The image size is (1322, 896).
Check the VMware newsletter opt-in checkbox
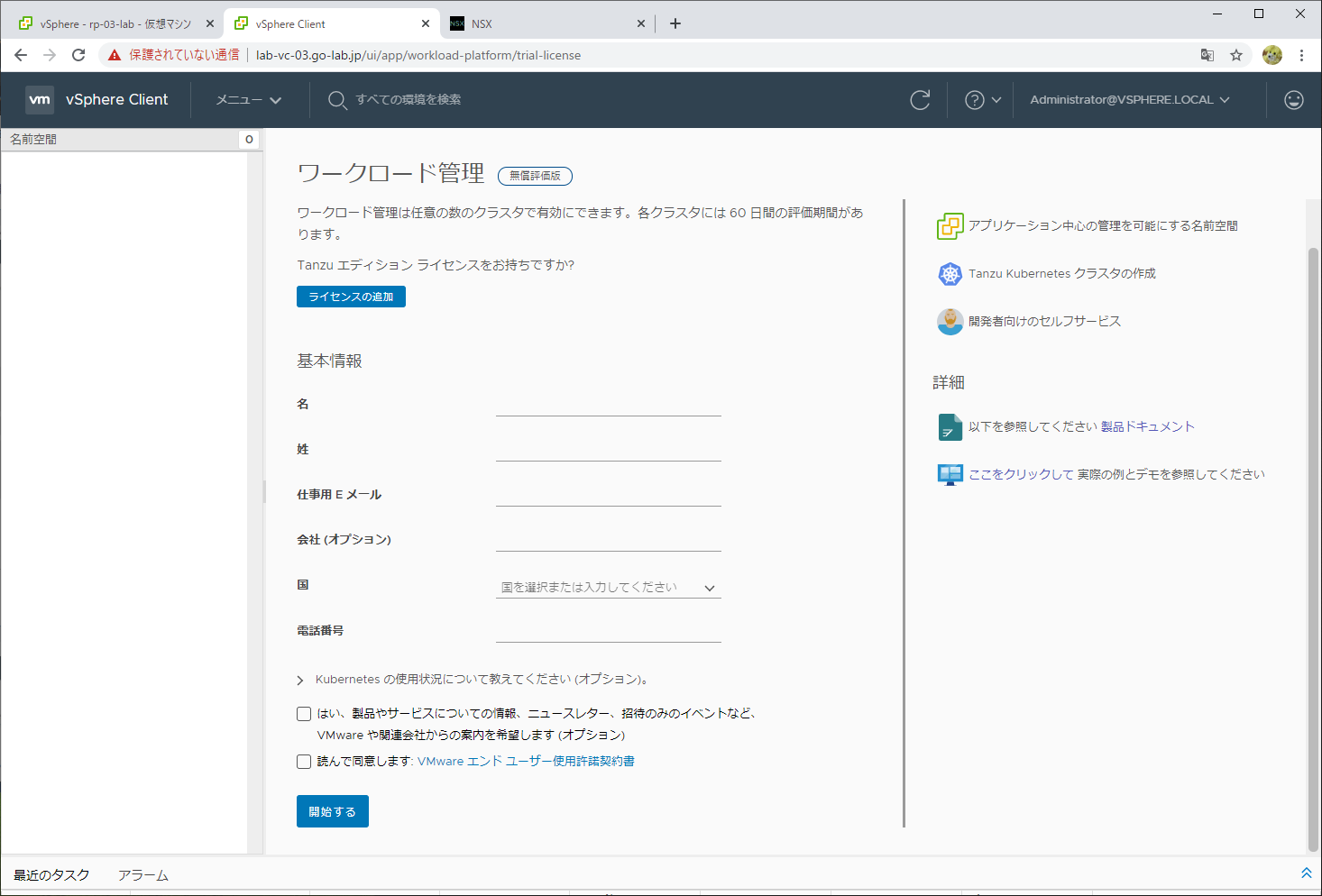coord(304,714)
